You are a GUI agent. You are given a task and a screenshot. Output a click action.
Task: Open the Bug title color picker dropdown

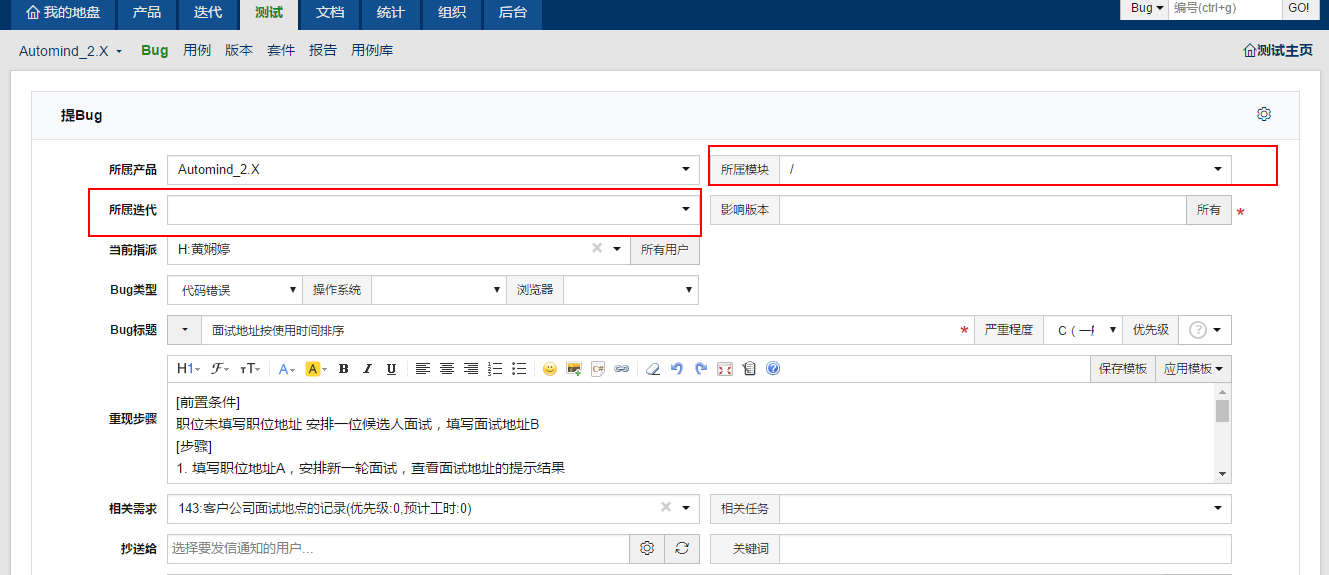185,330
